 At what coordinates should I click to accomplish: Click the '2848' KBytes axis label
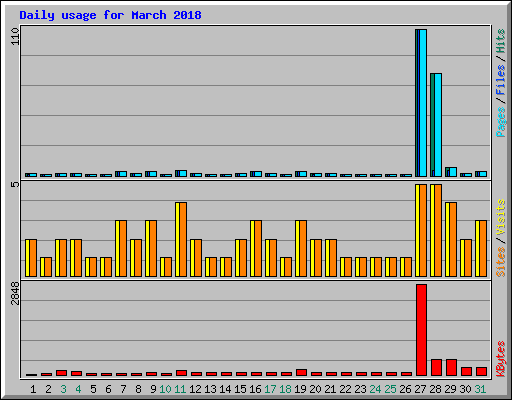(x=15, y=293)
